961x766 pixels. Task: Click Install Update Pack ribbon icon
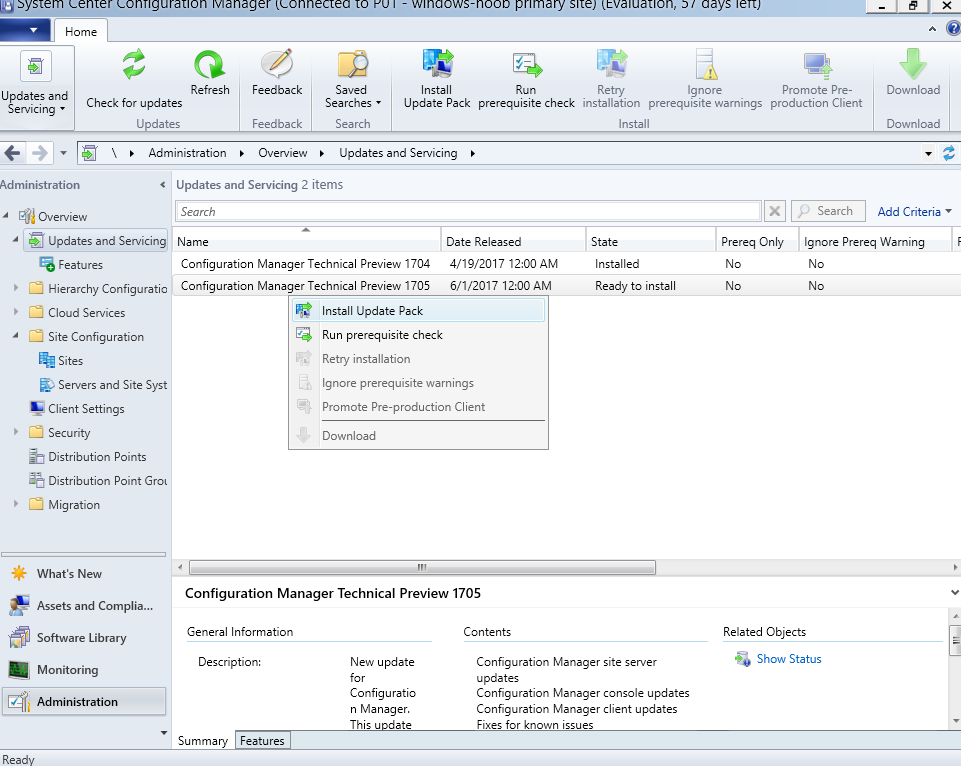tap(437, 64)
